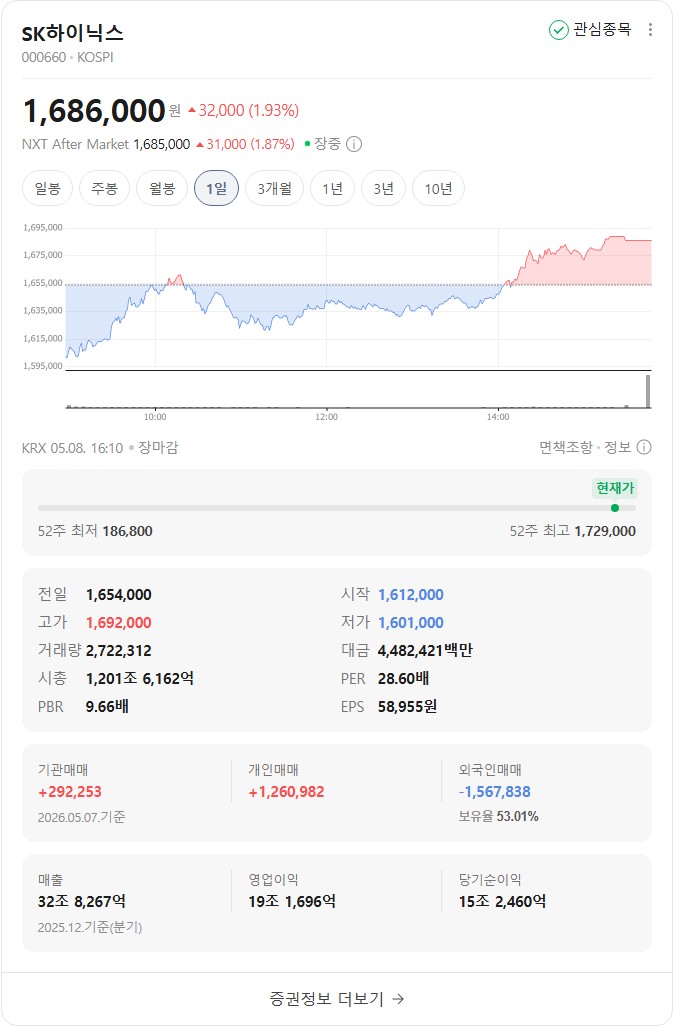Click the 보유율 53.01% text

[498, 816]
